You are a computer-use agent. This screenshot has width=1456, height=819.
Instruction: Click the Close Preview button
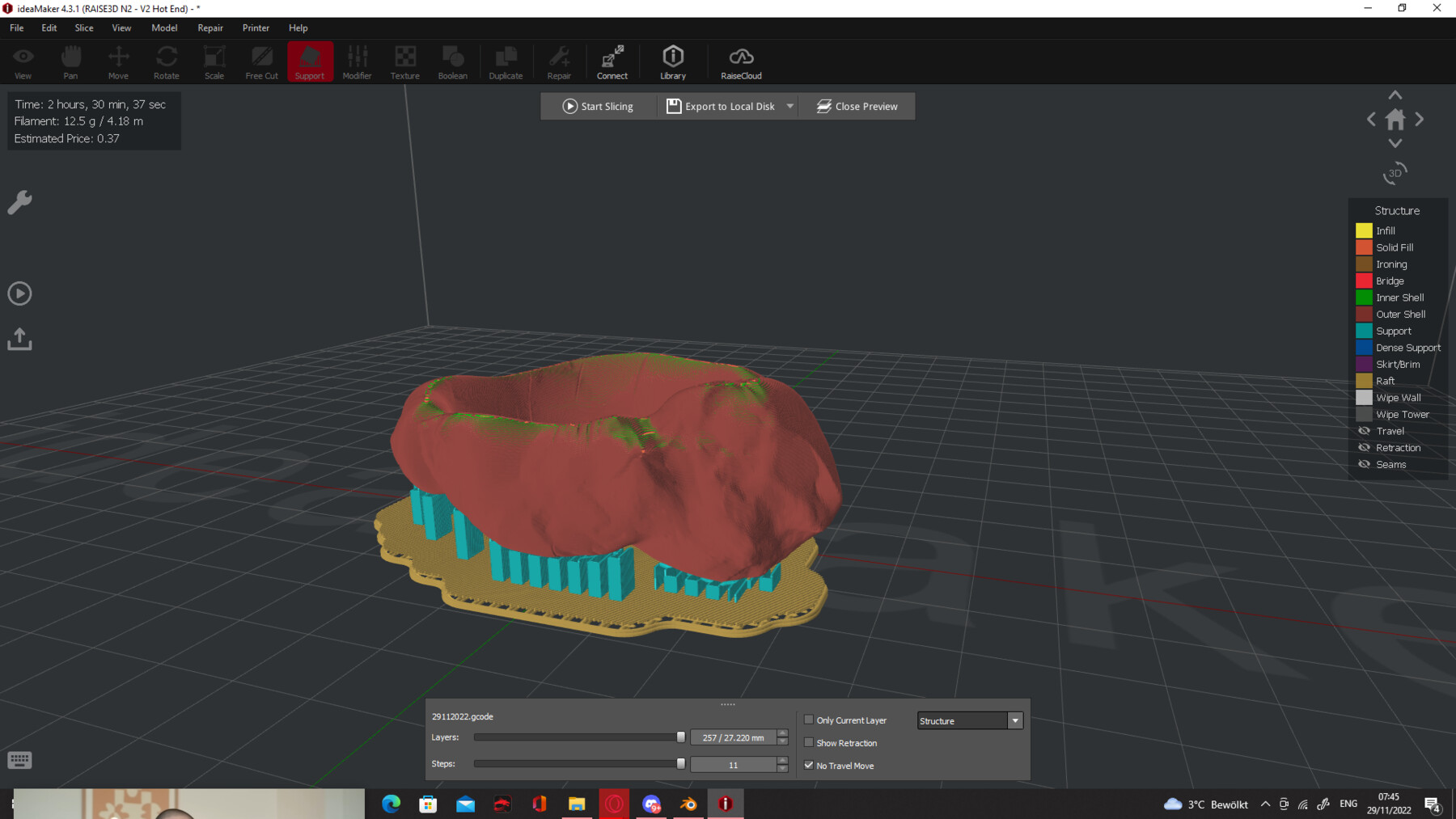pos(856,106)
